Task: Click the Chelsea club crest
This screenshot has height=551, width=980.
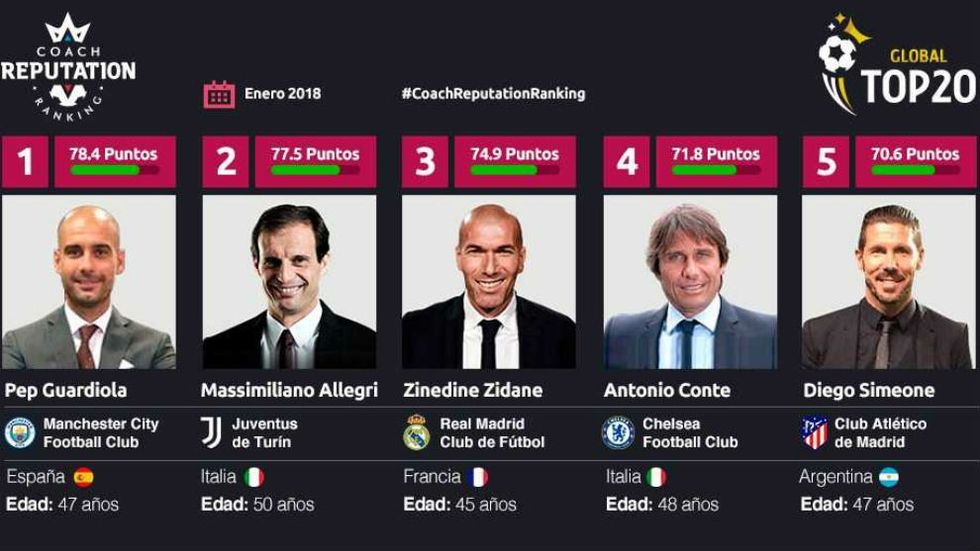Action: click(x=618, y=432)
